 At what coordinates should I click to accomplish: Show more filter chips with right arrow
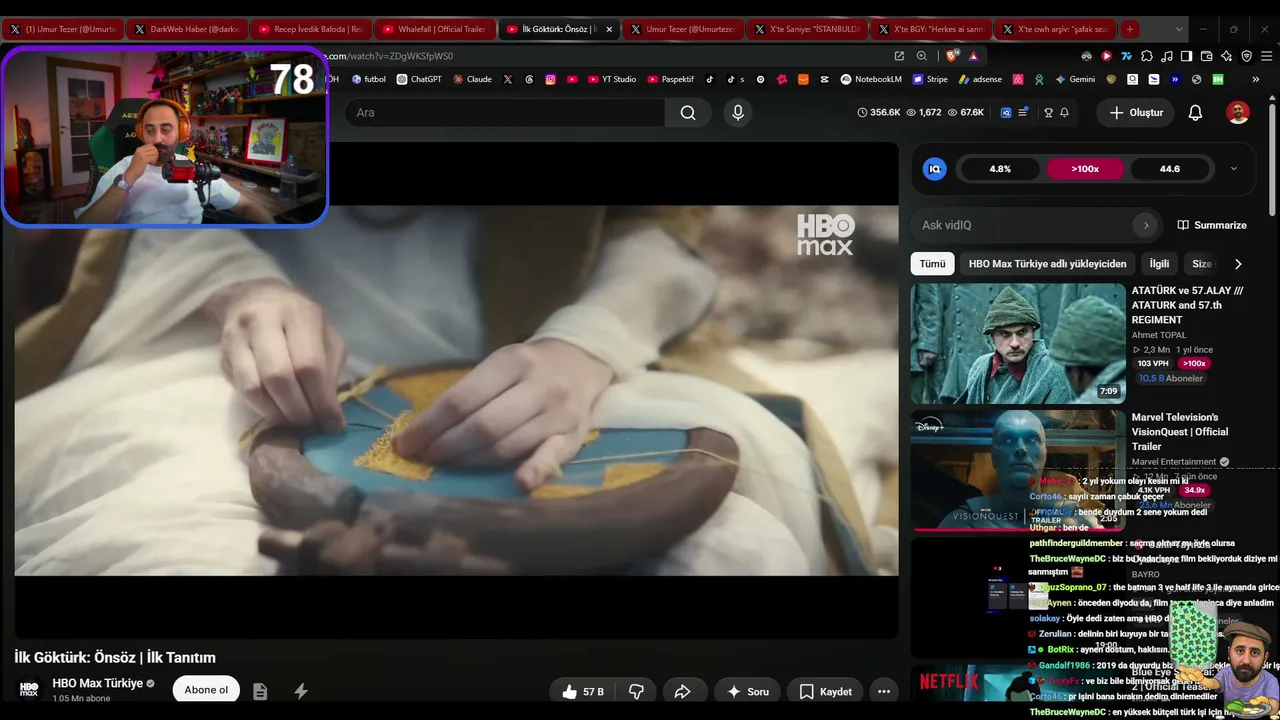(1238, 264)
